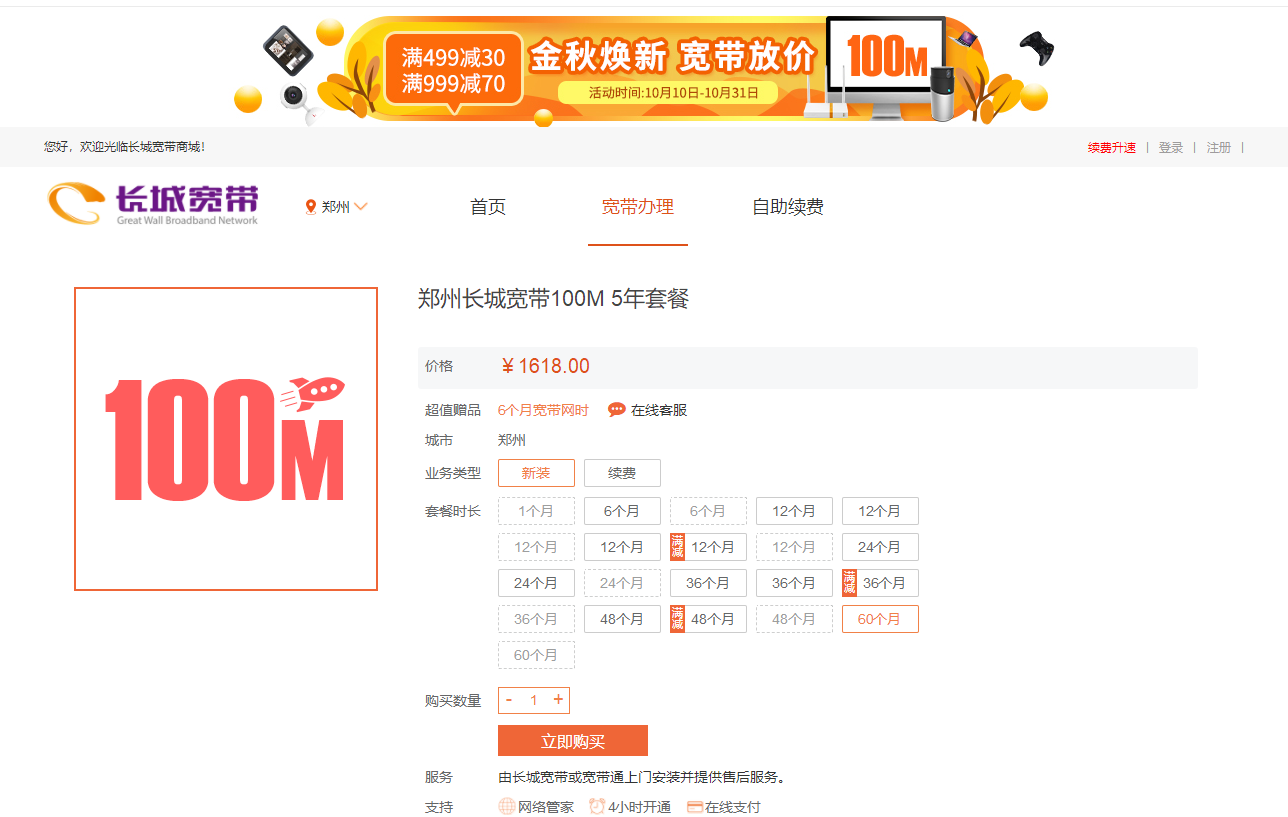
Task: Click the online payment card icon
Action: tap(695, 807)
